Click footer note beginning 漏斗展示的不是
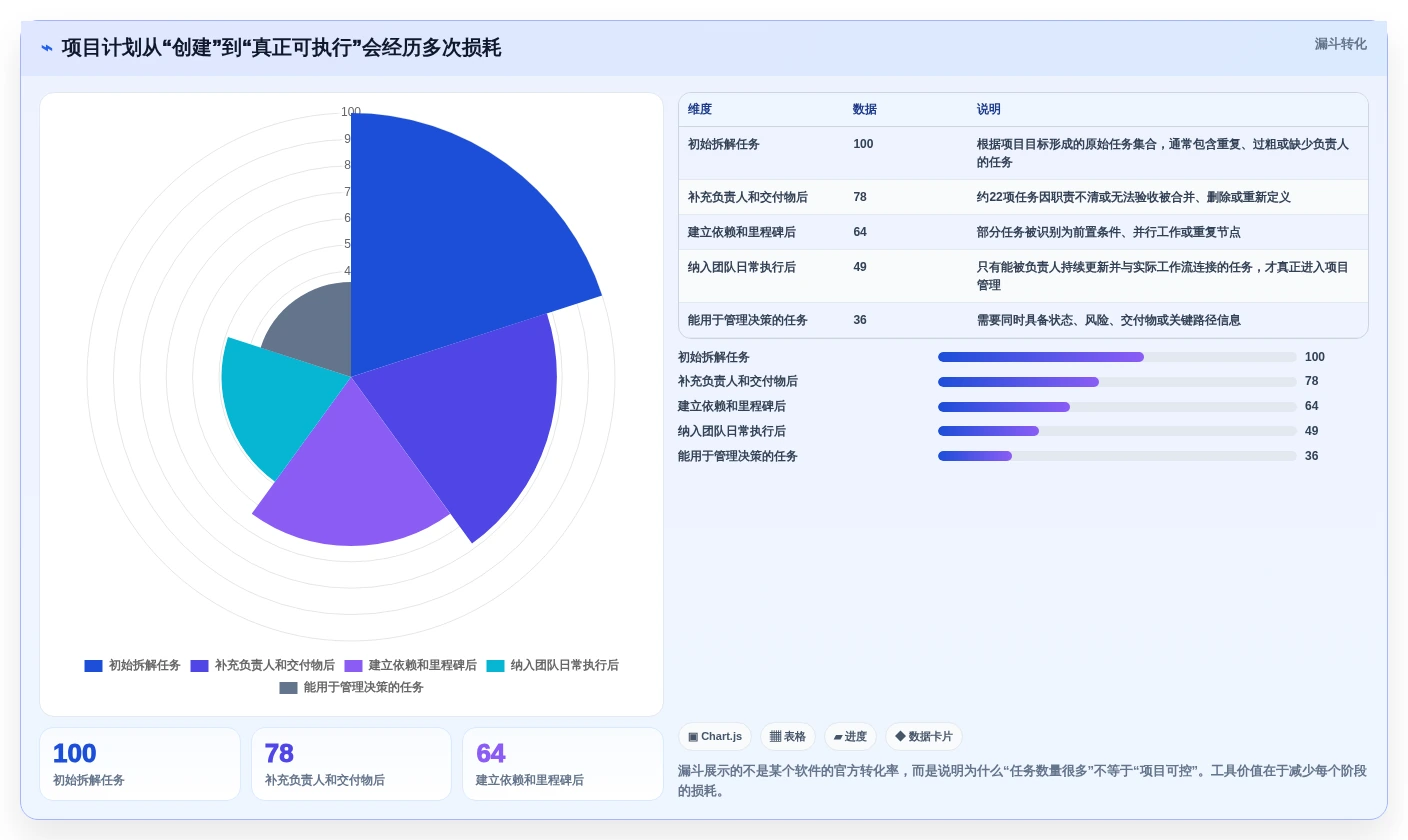Screen dimensions: 1408x840 click(1022, 781)
